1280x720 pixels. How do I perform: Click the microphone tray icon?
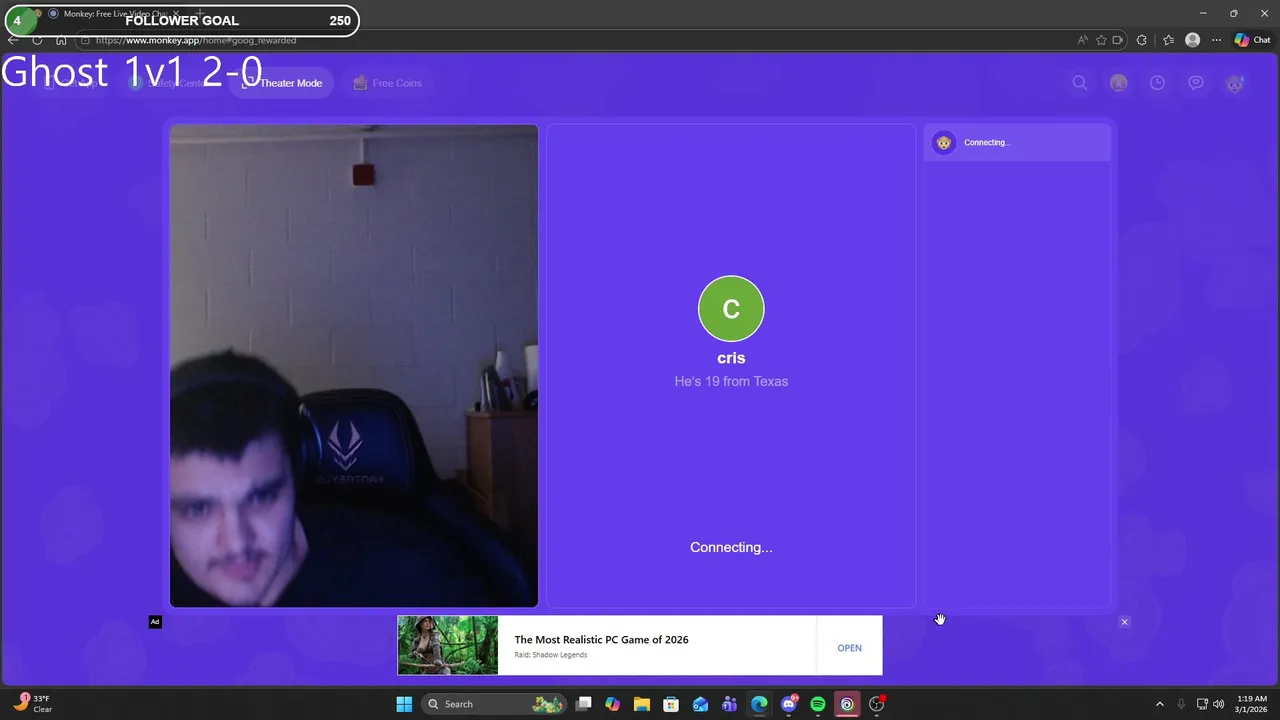pyautogui.click(x=1181, y=704)
